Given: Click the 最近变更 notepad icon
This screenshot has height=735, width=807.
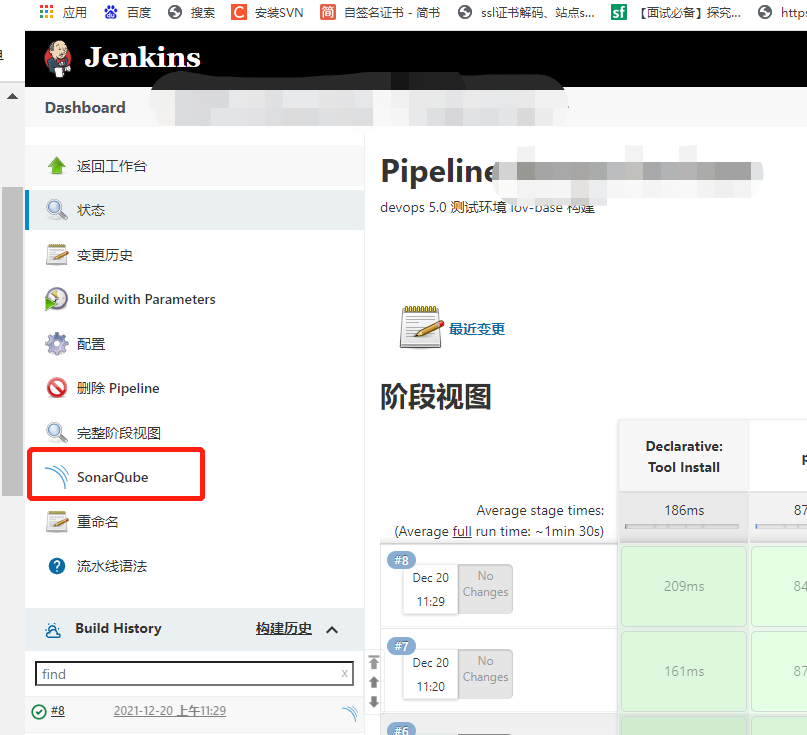Looking at the screenshot, I should pos(420,325).
